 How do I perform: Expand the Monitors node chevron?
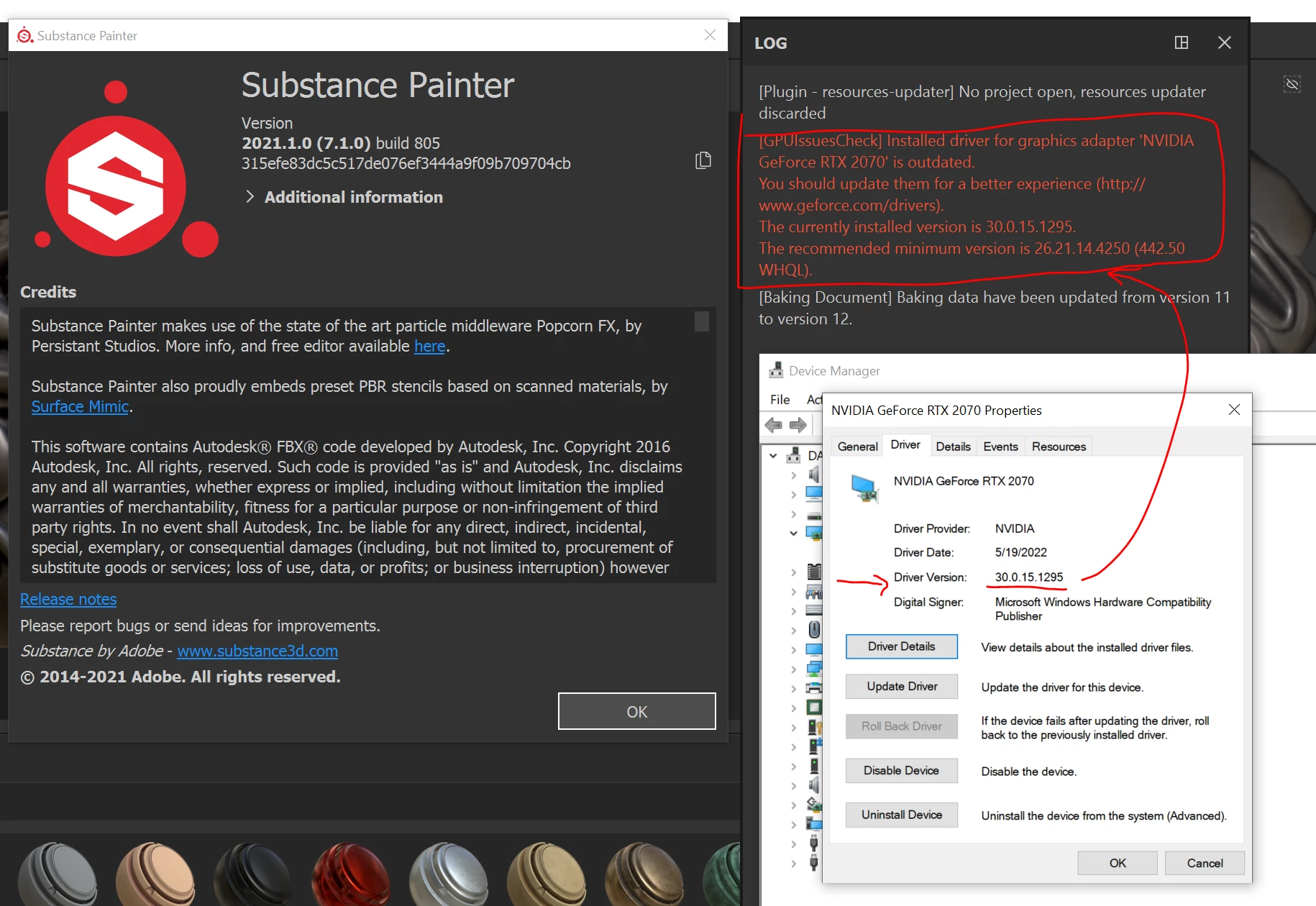[793, 650]
